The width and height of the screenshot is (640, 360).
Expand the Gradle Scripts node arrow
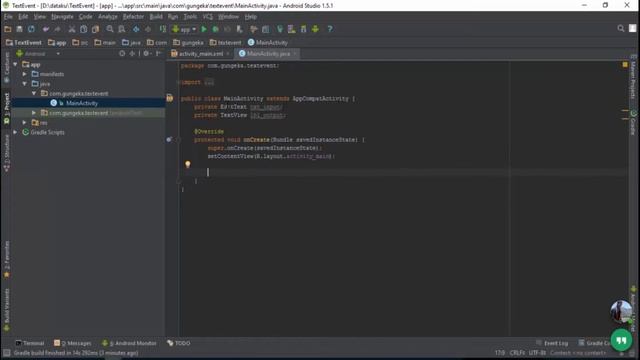coord(16,132)
